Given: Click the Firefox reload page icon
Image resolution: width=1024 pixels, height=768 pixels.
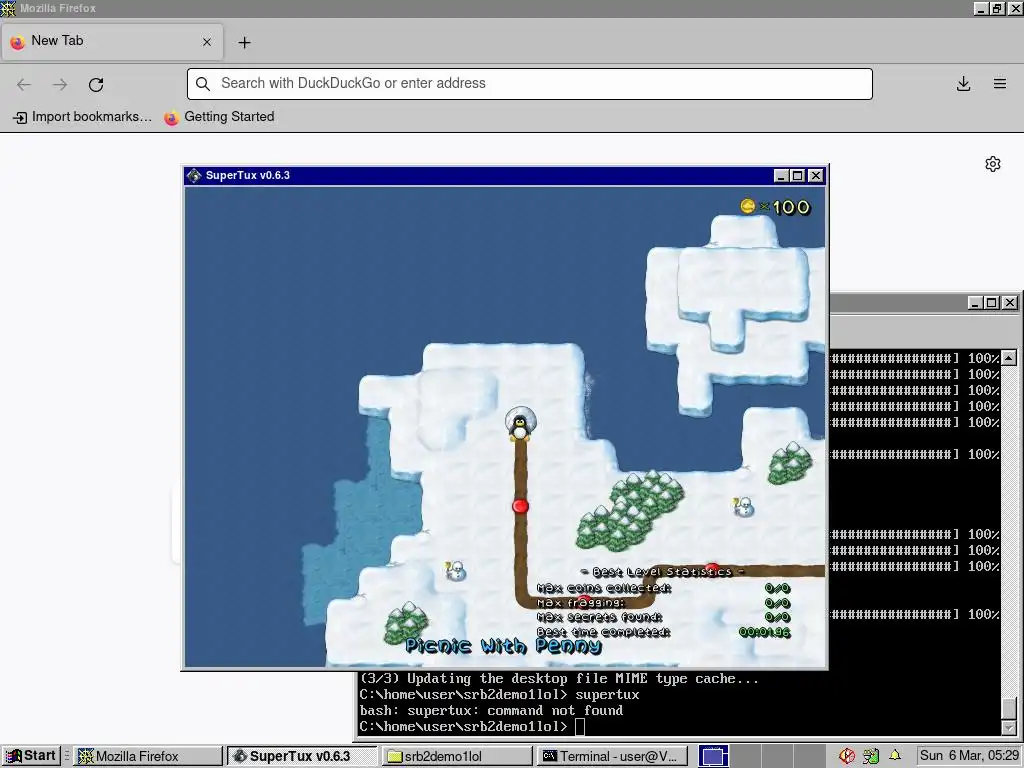Looking at the screenshot, I should point(96,84).
